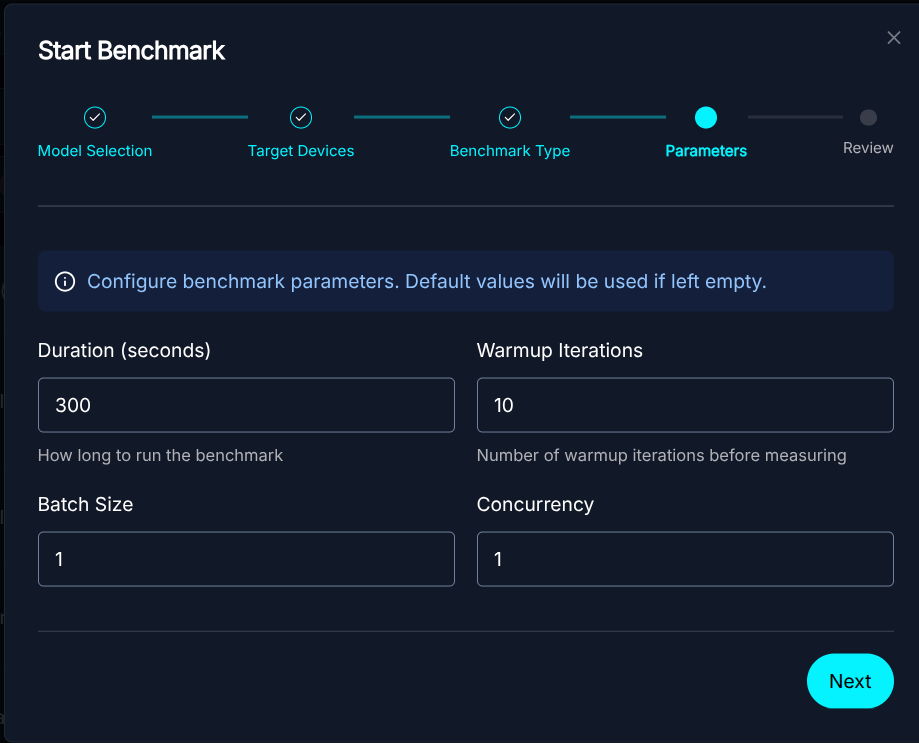Close the Start Benchmark dialog
This screenshot has width=919, height=743.
(893, 38)
